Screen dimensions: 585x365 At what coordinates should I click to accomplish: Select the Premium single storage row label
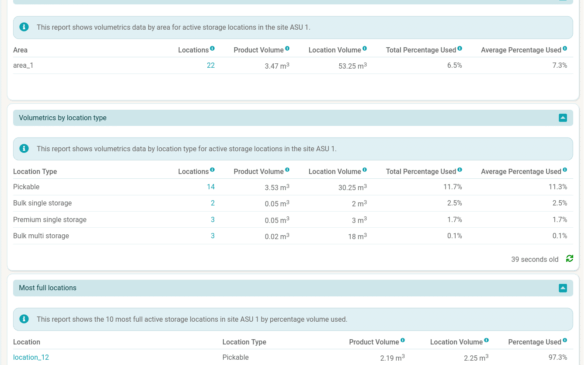[x=50, y=219]
